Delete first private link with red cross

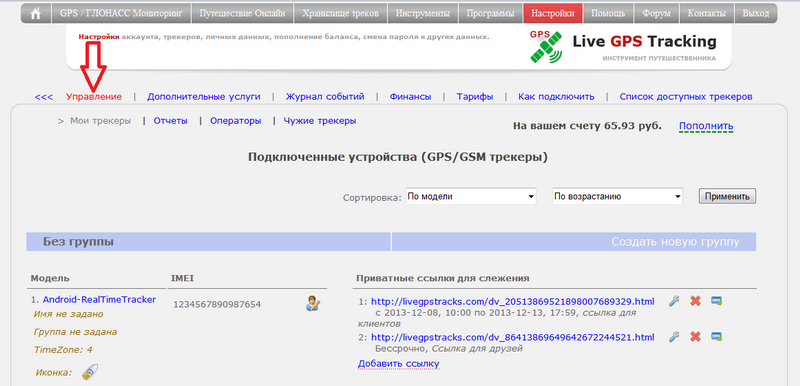point(695,301)
